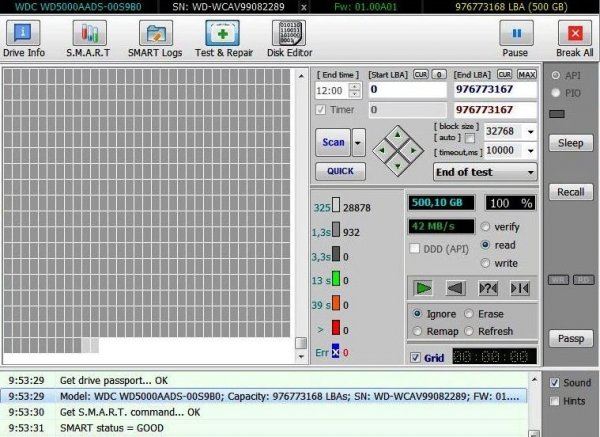
Task: Enable the Grid checkbox
Action: tap(416, 357)
